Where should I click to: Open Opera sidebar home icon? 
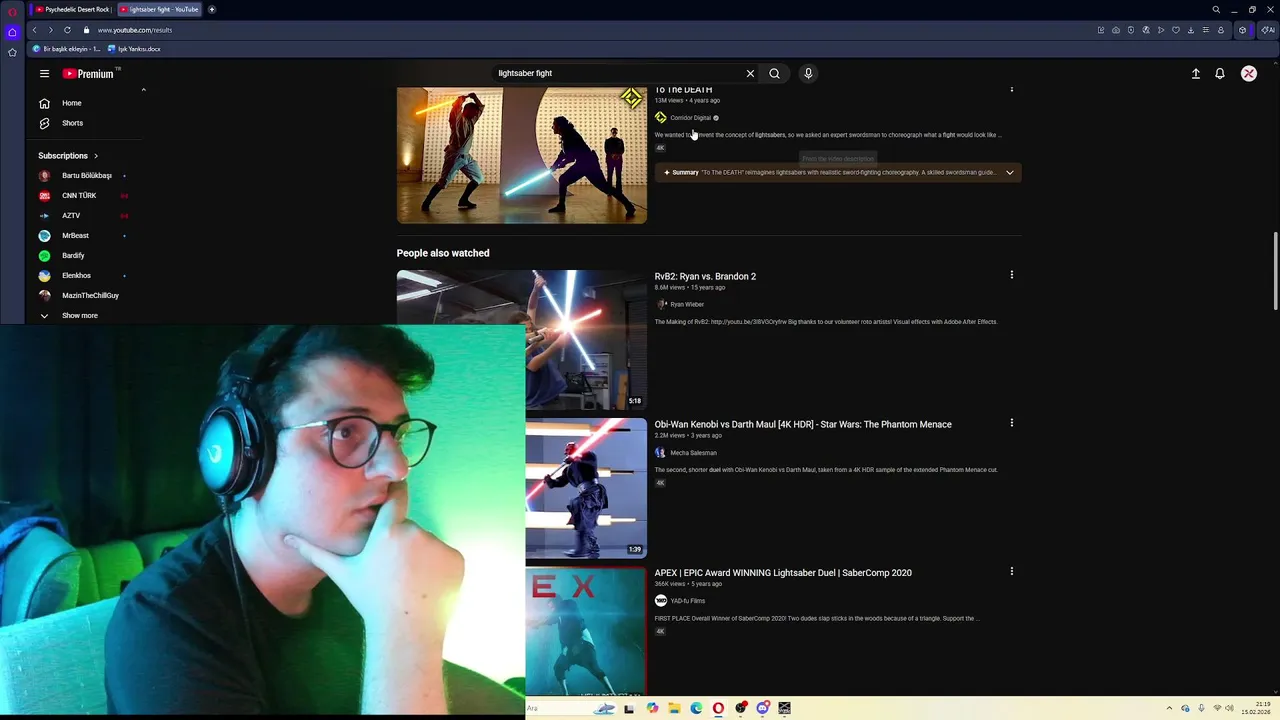[12, 32]
